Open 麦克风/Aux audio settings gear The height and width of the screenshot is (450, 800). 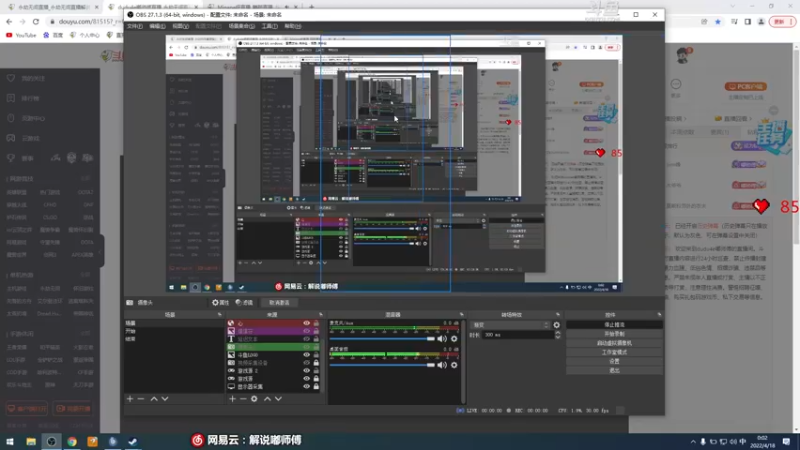tap(454, 339)
